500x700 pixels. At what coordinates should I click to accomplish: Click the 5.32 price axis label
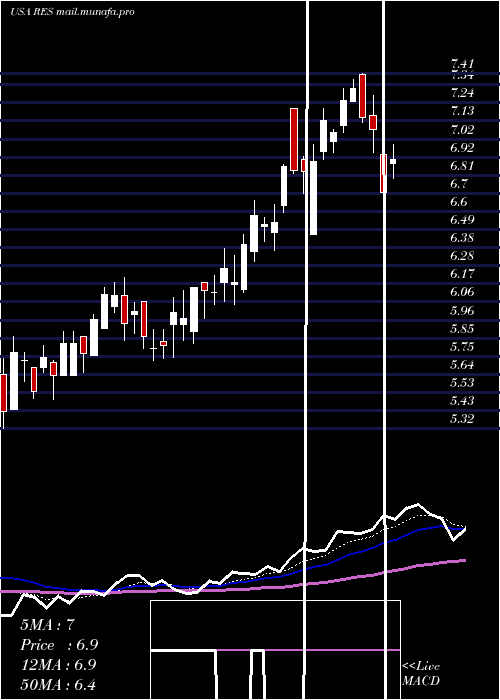pos(462,419)
